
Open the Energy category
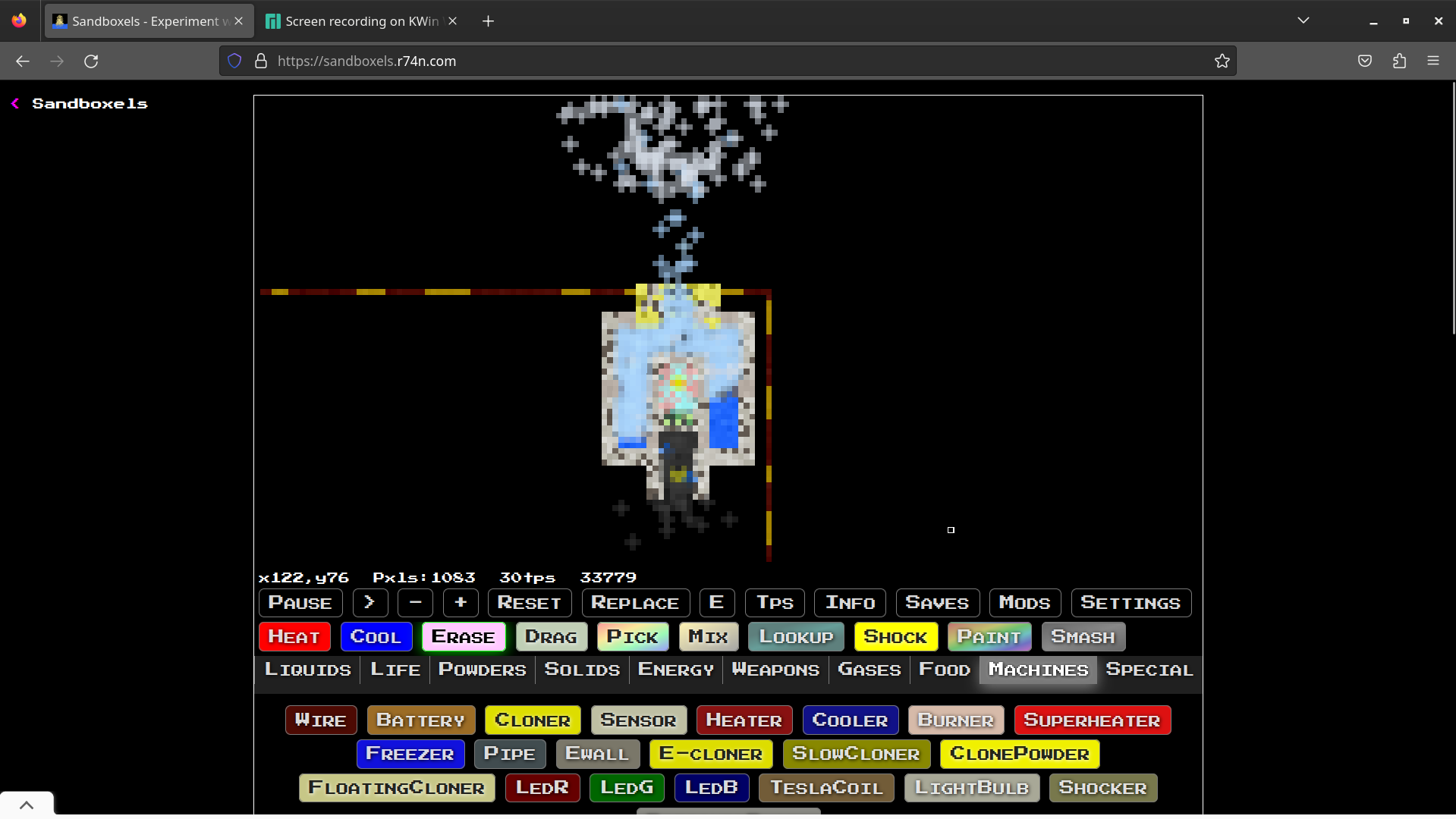point(676,670)
